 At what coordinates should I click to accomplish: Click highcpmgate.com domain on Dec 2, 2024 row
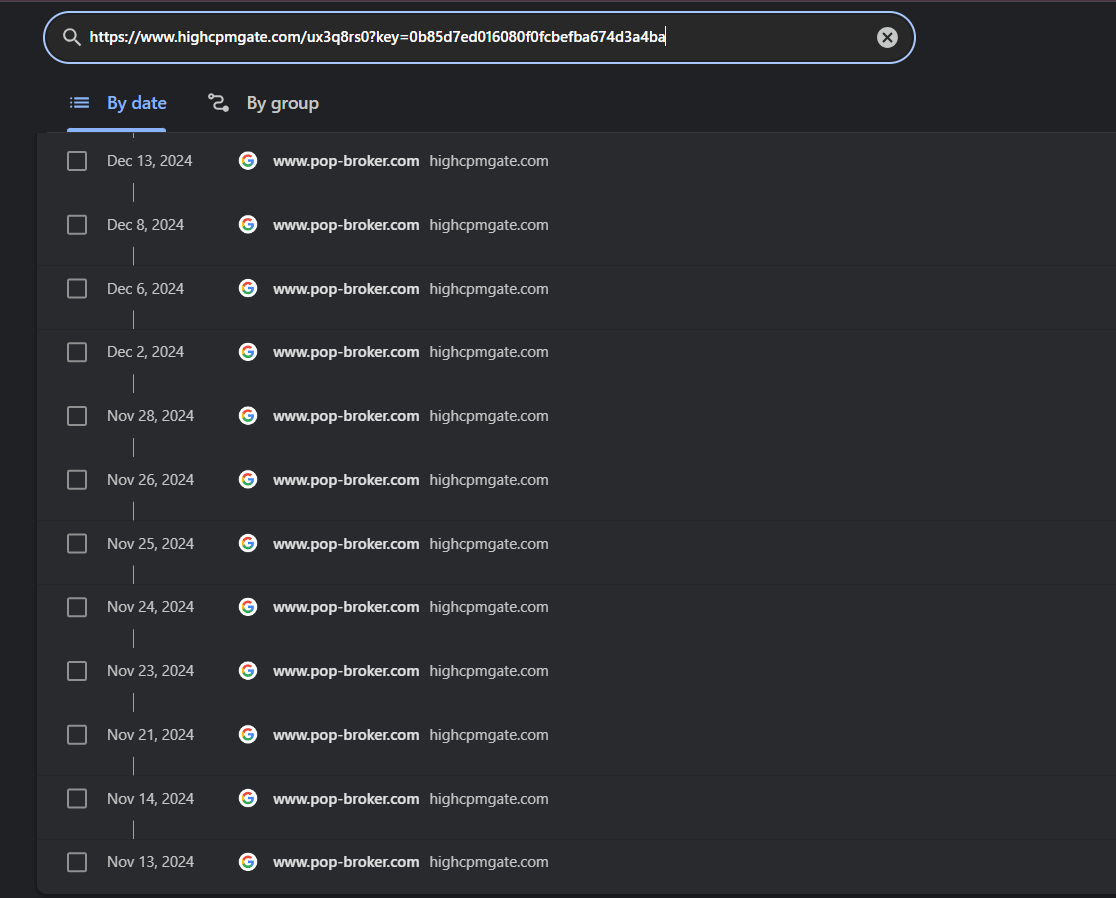[489, 352]
